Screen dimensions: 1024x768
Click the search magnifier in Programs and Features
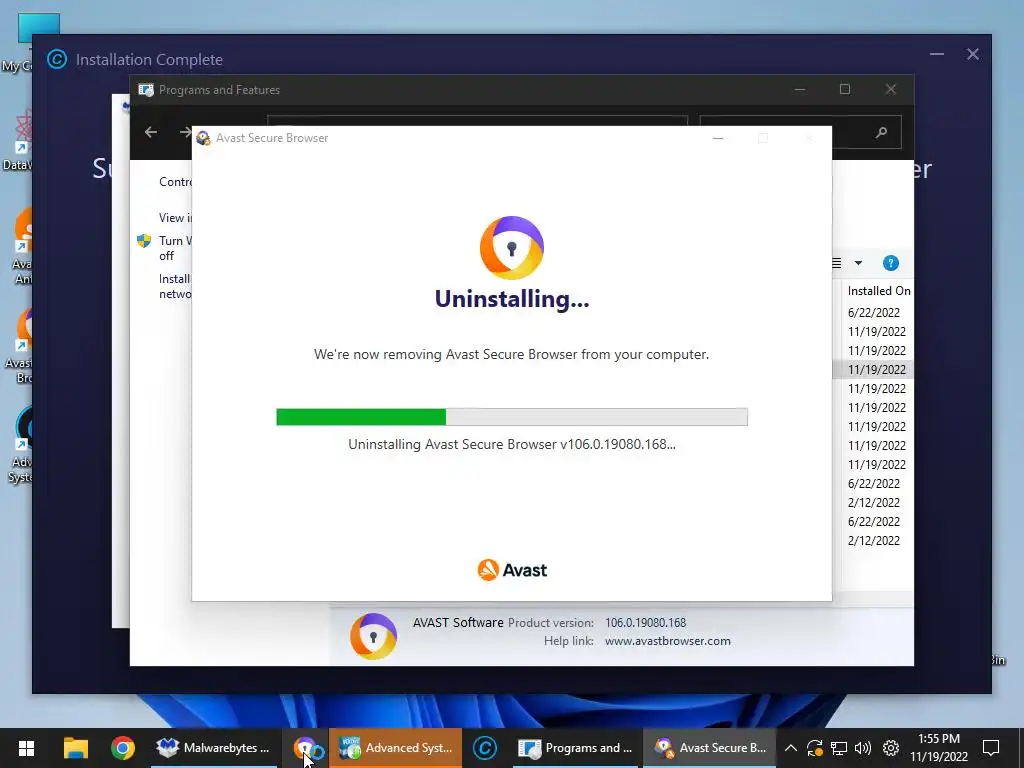tap(881, 133)
